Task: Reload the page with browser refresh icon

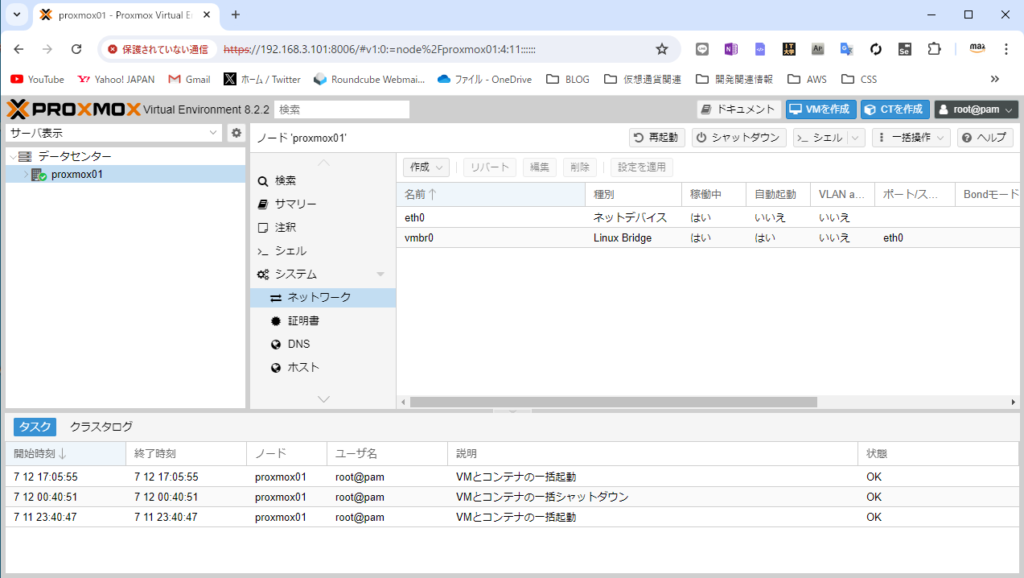Action: click(x=76, y=48)
